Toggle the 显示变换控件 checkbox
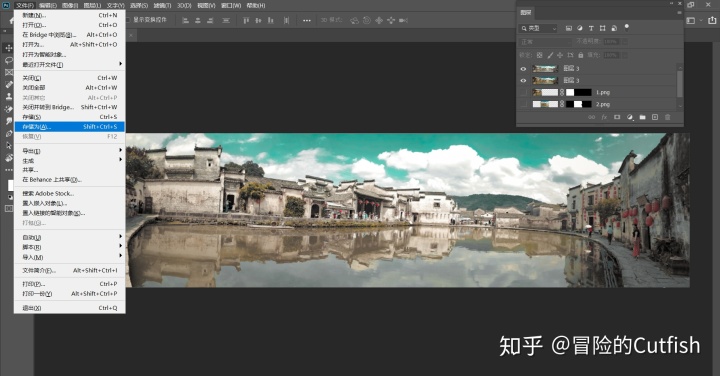 pyautogui.click(x=129, y=20)
